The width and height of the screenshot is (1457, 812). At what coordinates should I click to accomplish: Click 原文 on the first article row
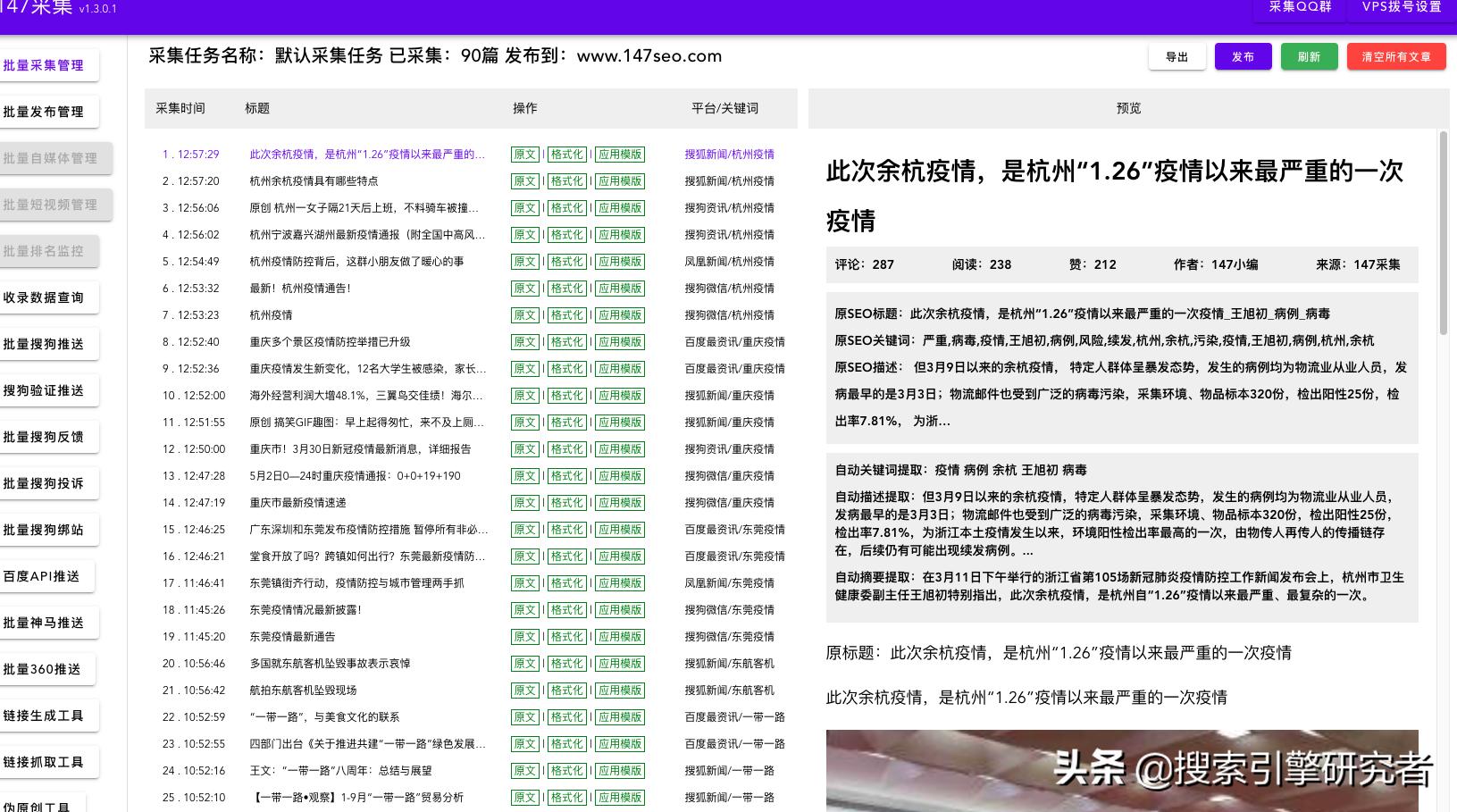click(525, 154)
